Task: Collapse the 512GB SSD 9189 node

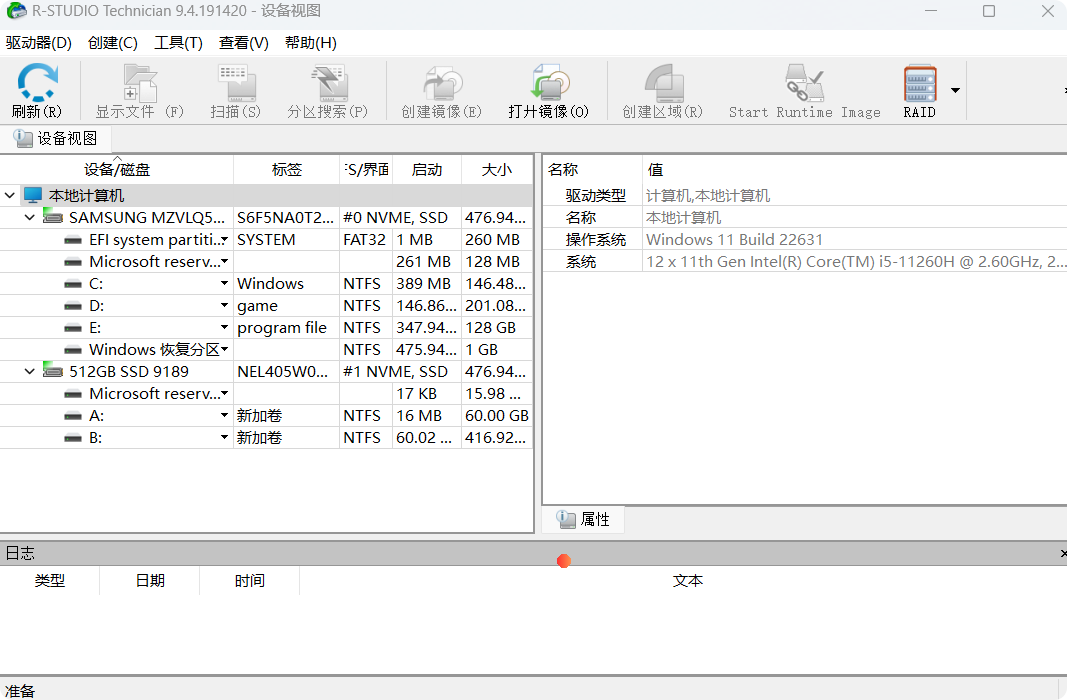Action: click(x=29, y=371)
